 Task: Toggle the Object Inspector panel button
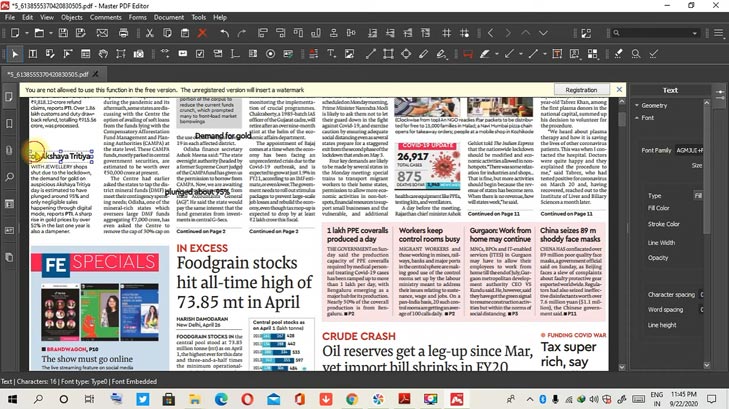[720, 95]
